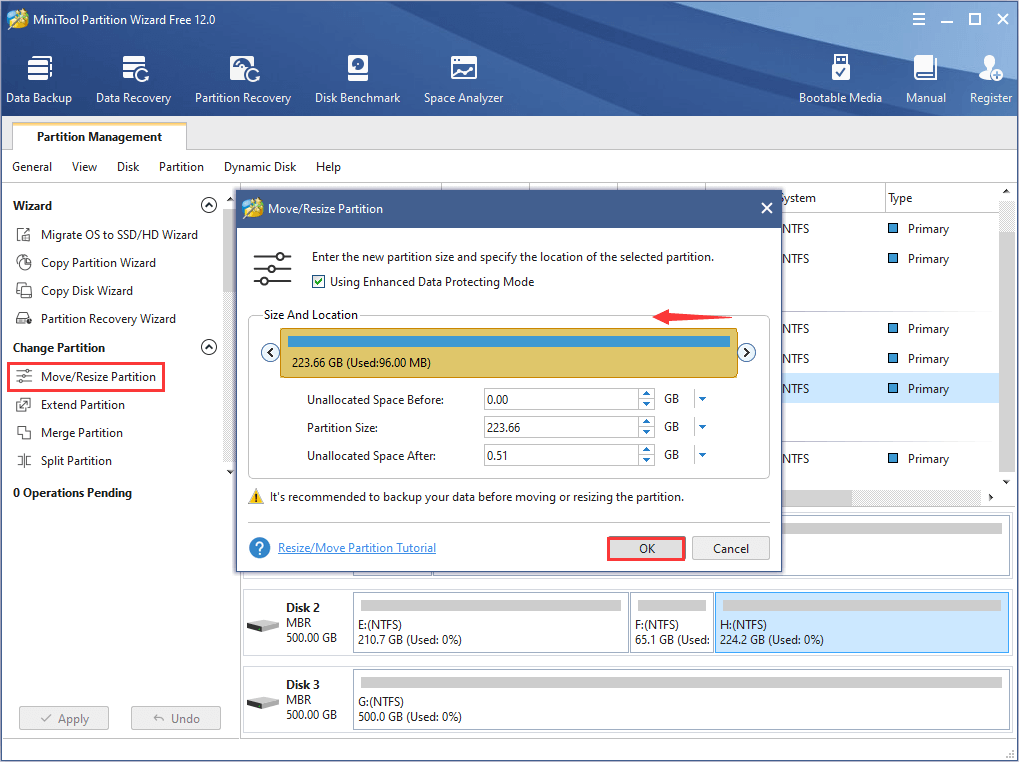Choose Extend Partition in the sidebar
This screenshot has width=1019, height=762.
(x=70, y=405)
